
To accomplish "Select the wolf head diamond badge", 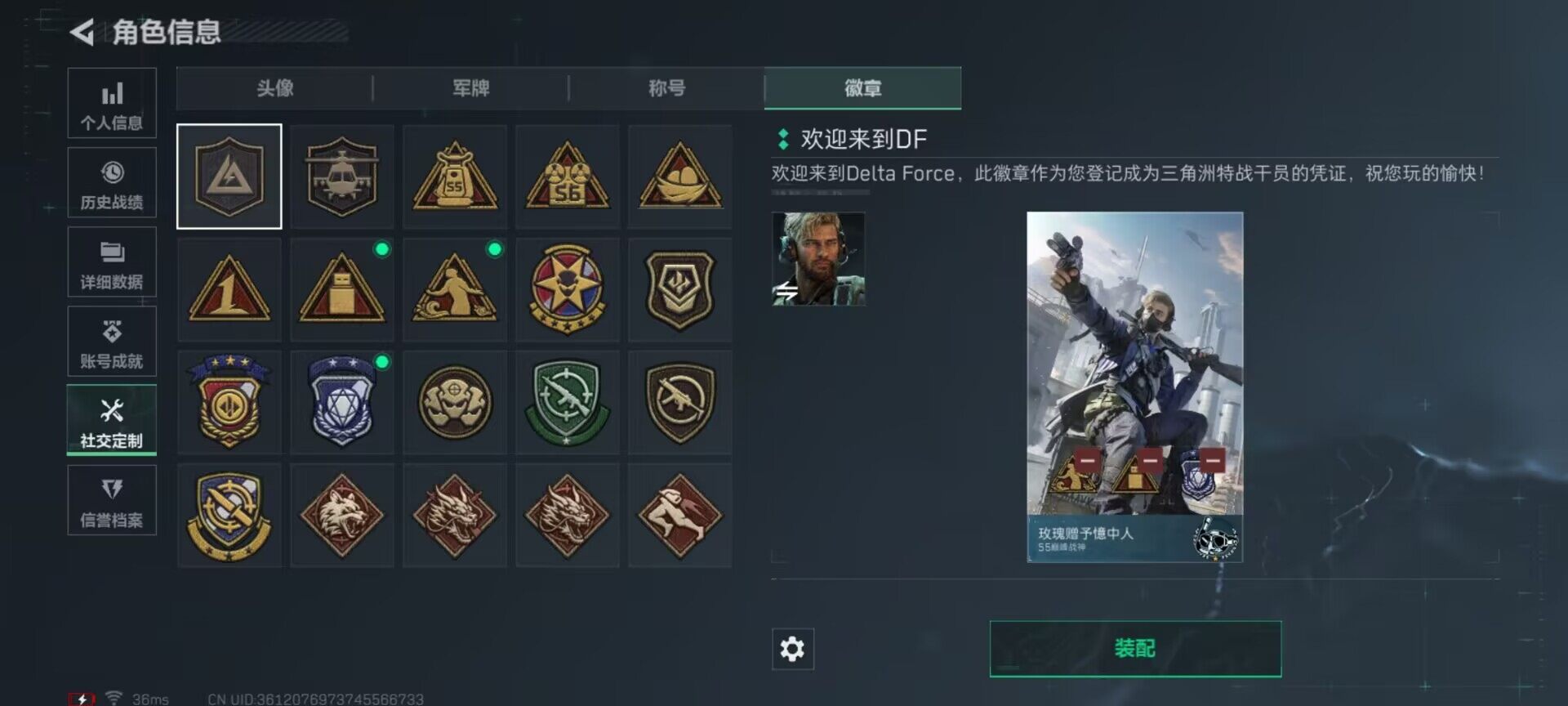I will (x=341, y=516).
